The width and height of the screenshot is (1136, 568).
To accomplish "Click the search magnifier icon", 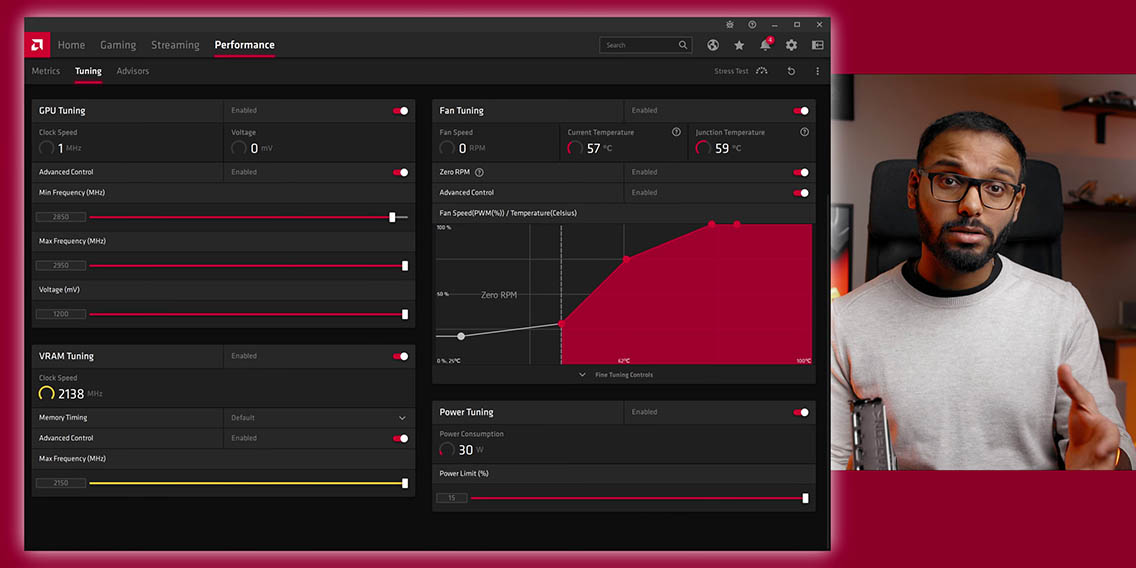I will [682, 45].
